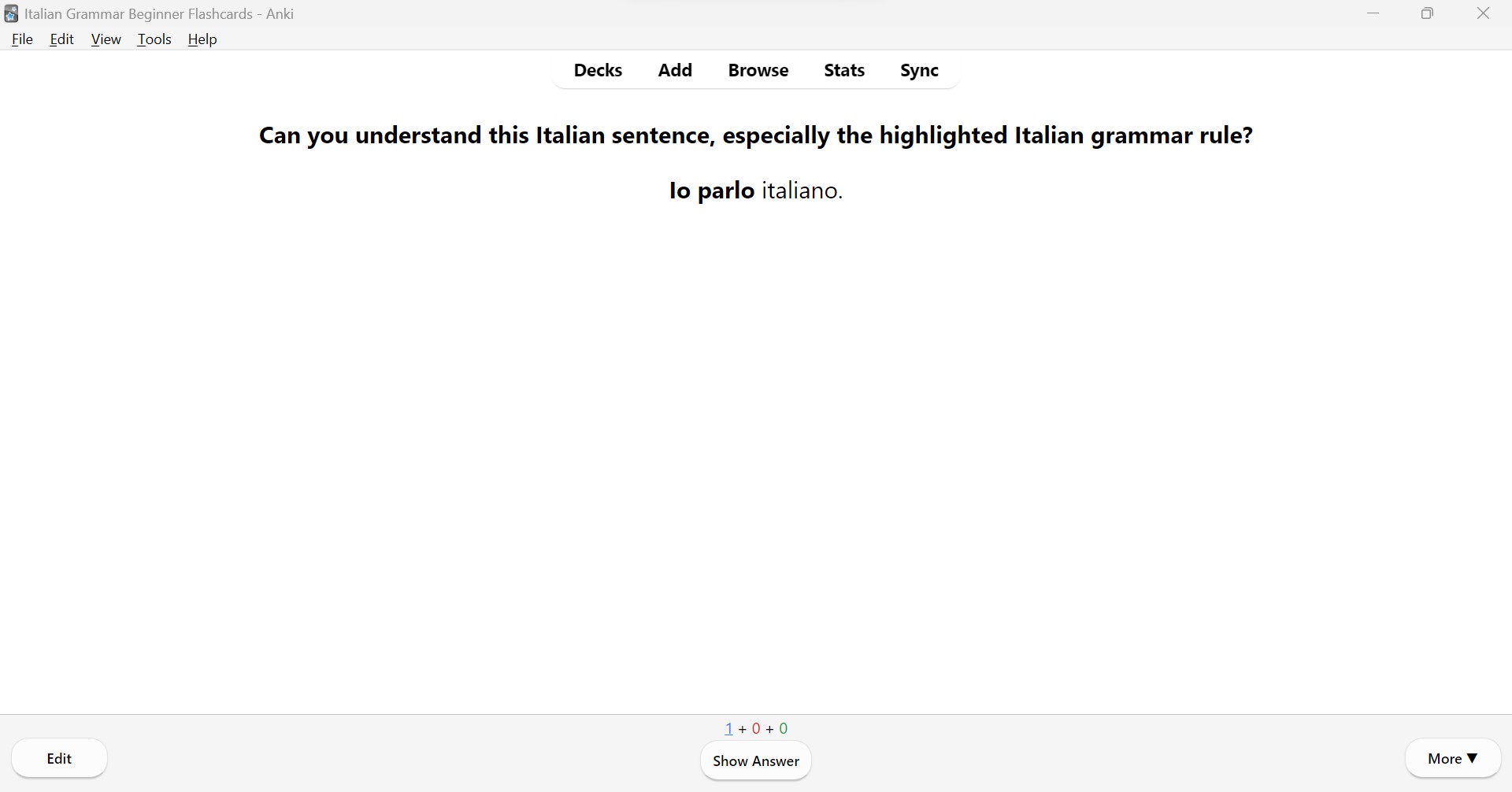The height and width of the screenshot is (792, 1512).
Task: Open the Decks screen
Action: click(598, 70)
